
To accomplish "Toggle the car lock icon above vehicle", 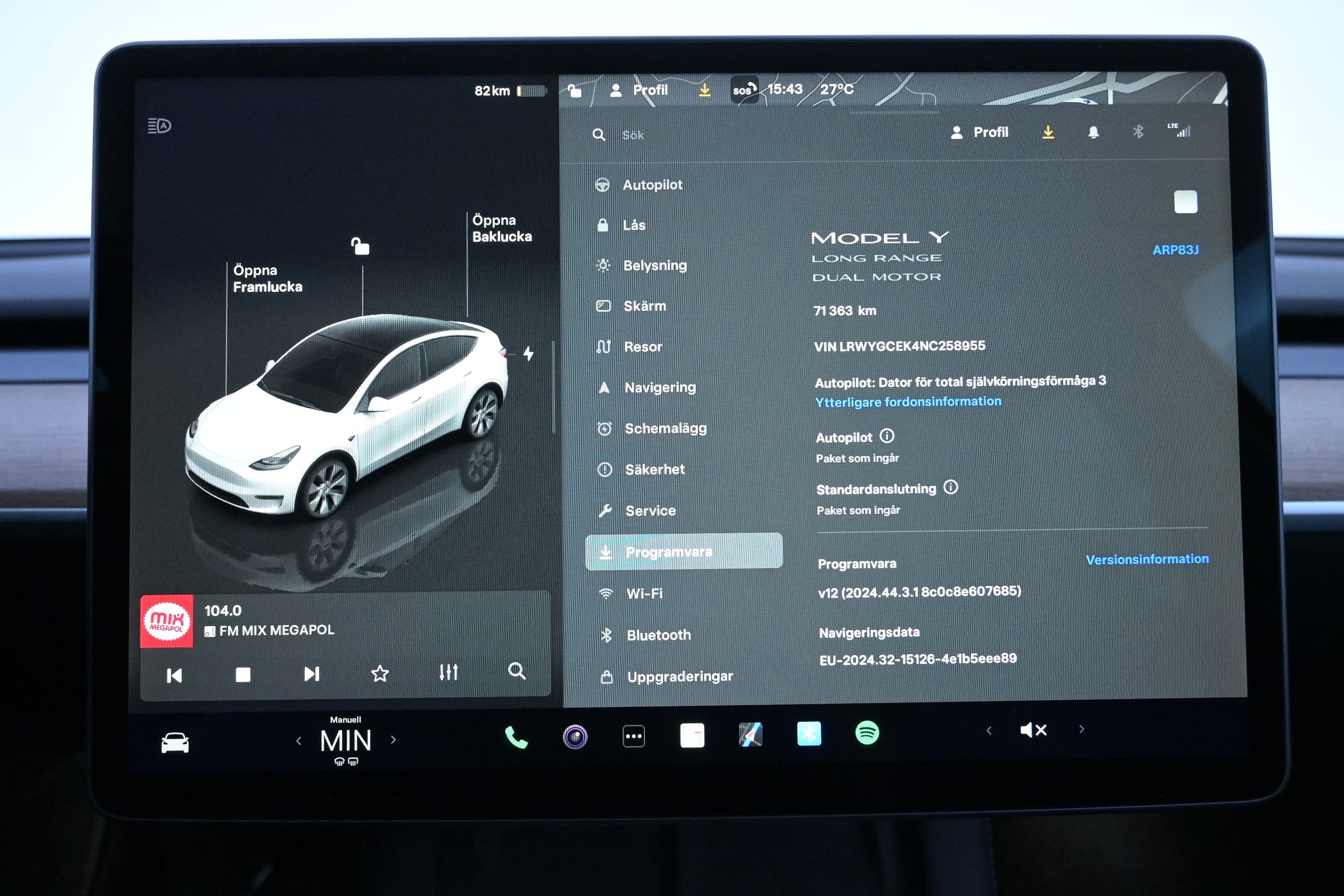I will (360, 246).
